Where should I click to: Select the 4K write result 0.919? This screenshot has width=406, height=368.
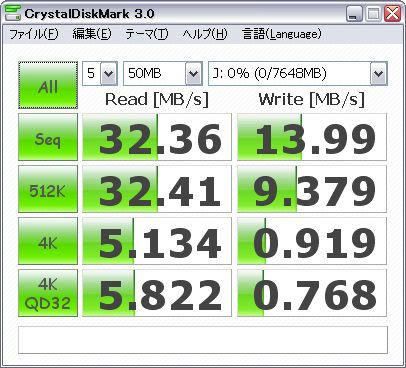312,241
